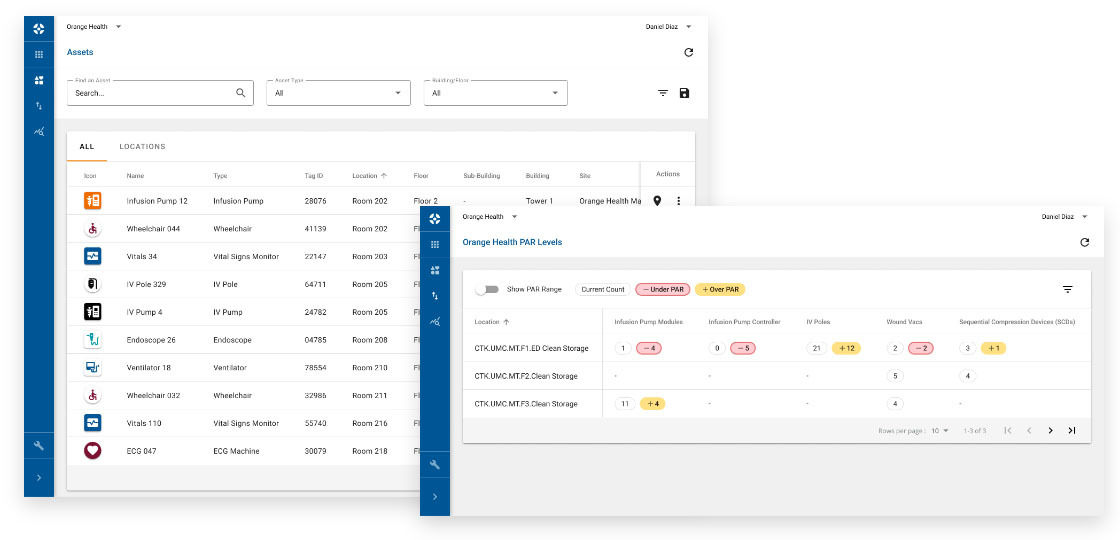
Task: Click the Find an Asset search field
Action: [x=160, y=93]
